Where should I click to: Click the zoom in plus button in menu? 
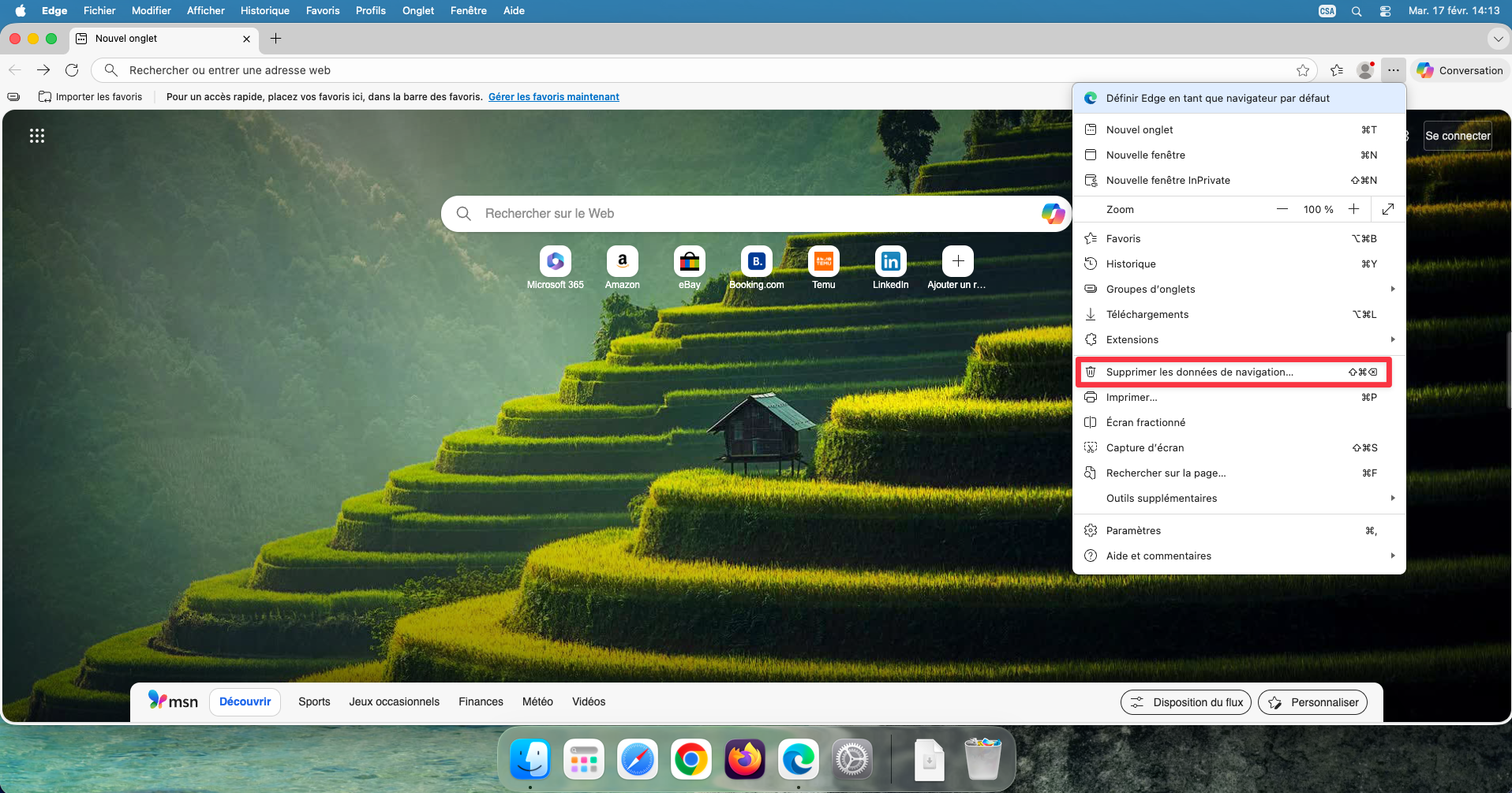(x=1354, y=209)
